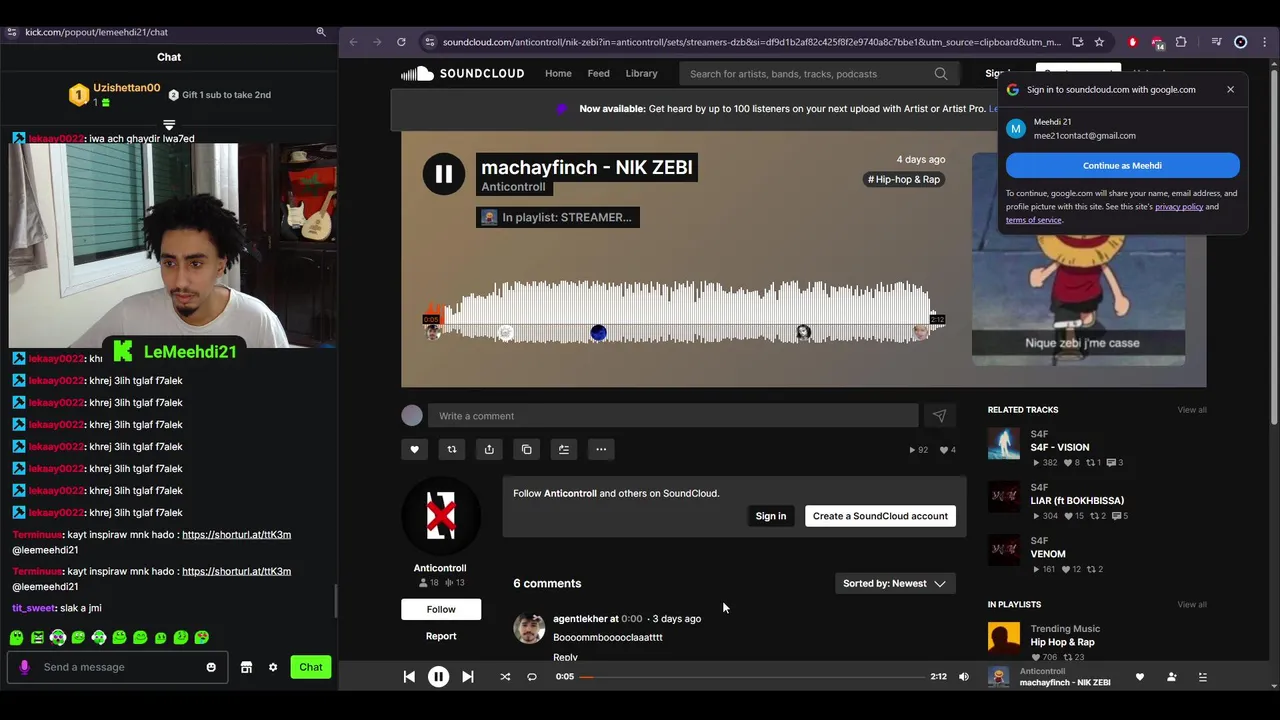Open related track LIAR (ft BOKHBISSA)
The width and height of the screenshot is (1280, 720).
pyautogui.click(x=1077, y=501)
